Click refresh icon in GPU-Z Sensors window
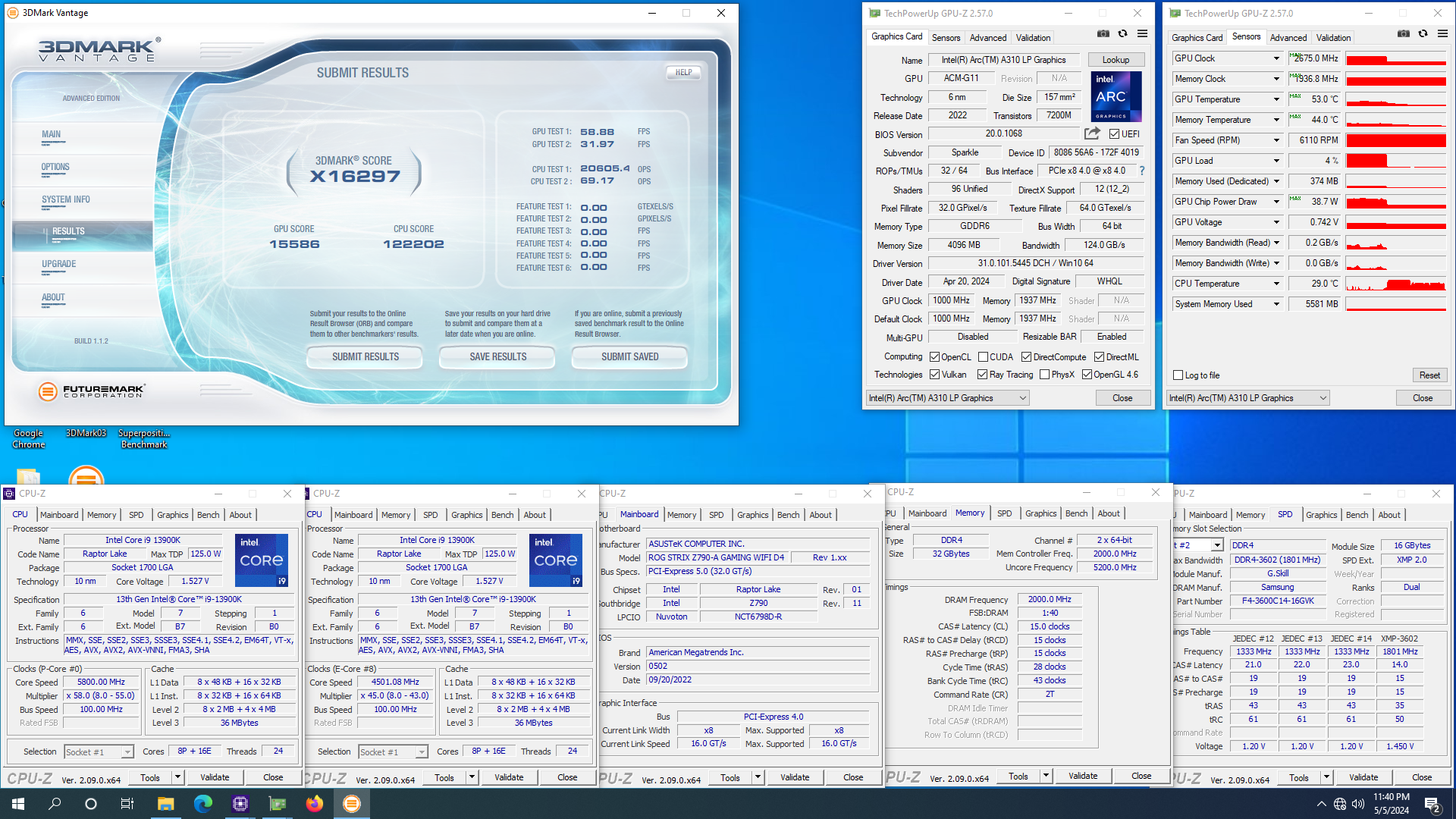Viewport: 1456px width, 819px height. tap(1423, 34)
